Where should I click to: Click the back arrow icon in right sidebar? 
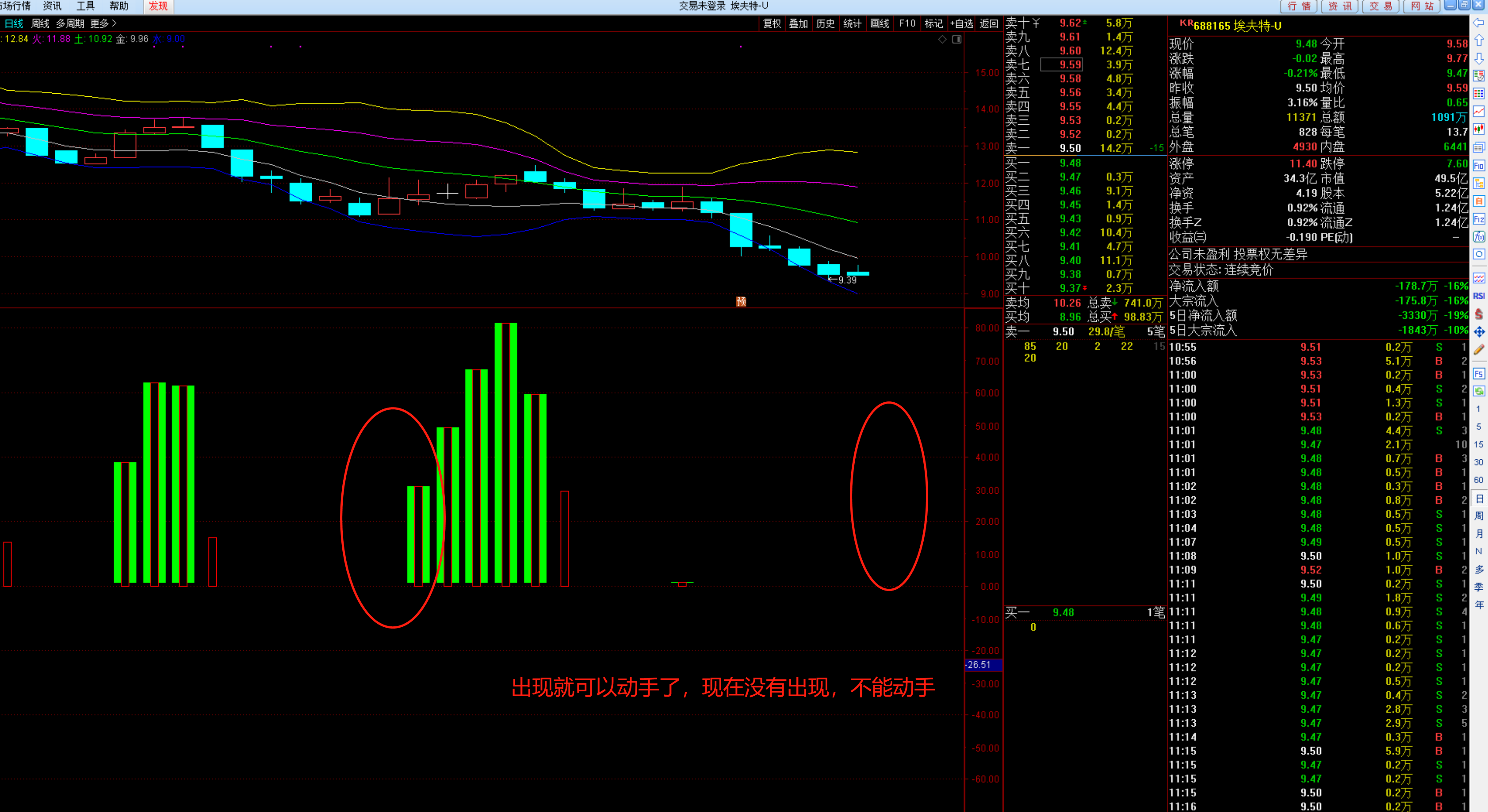1479,23
